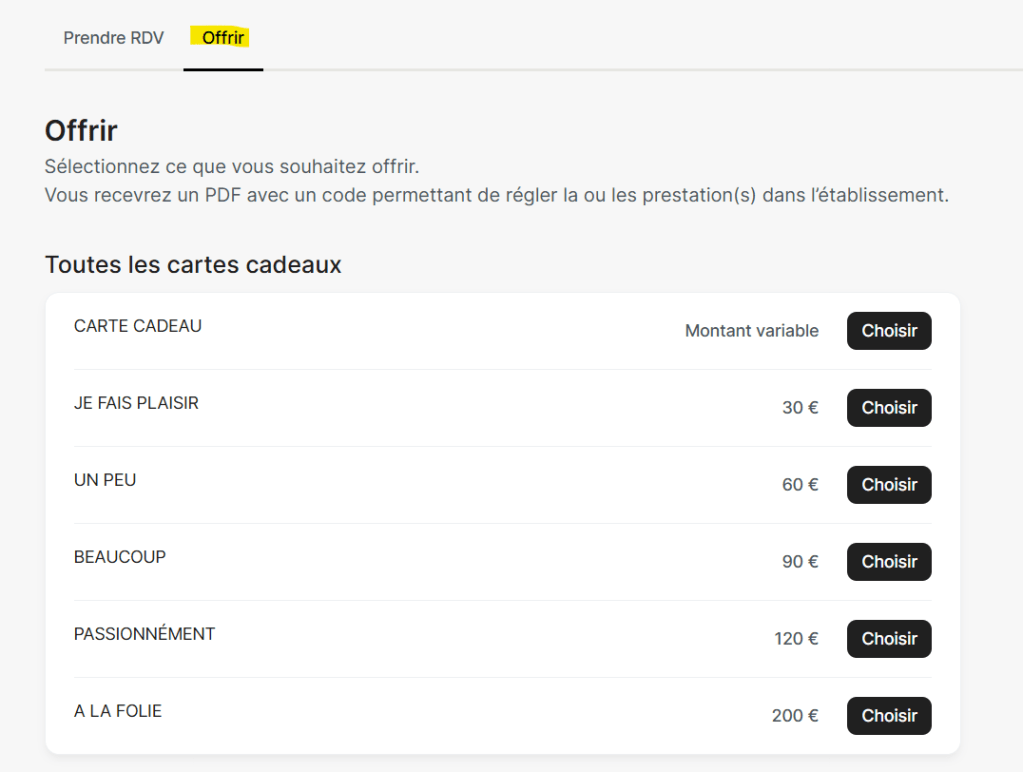This screenshot has width=1023, height=772.
Task: Click Choisir next to UN PEU
Action: tap(888, 485)
